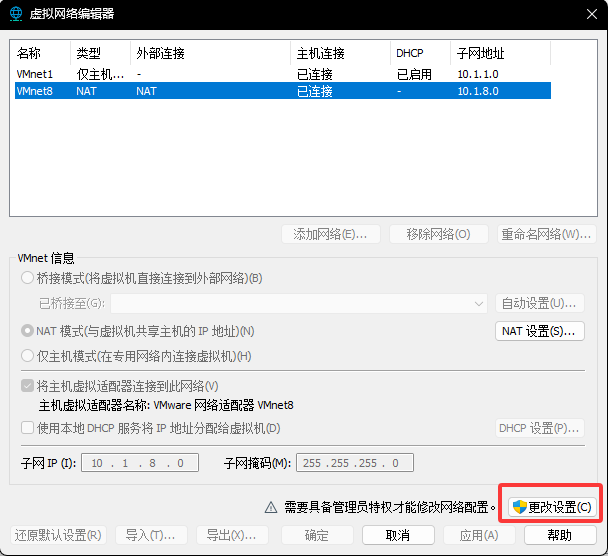Click 自动设置(U)... button
The image size is (609, 557).
click(x=539, y=303)
